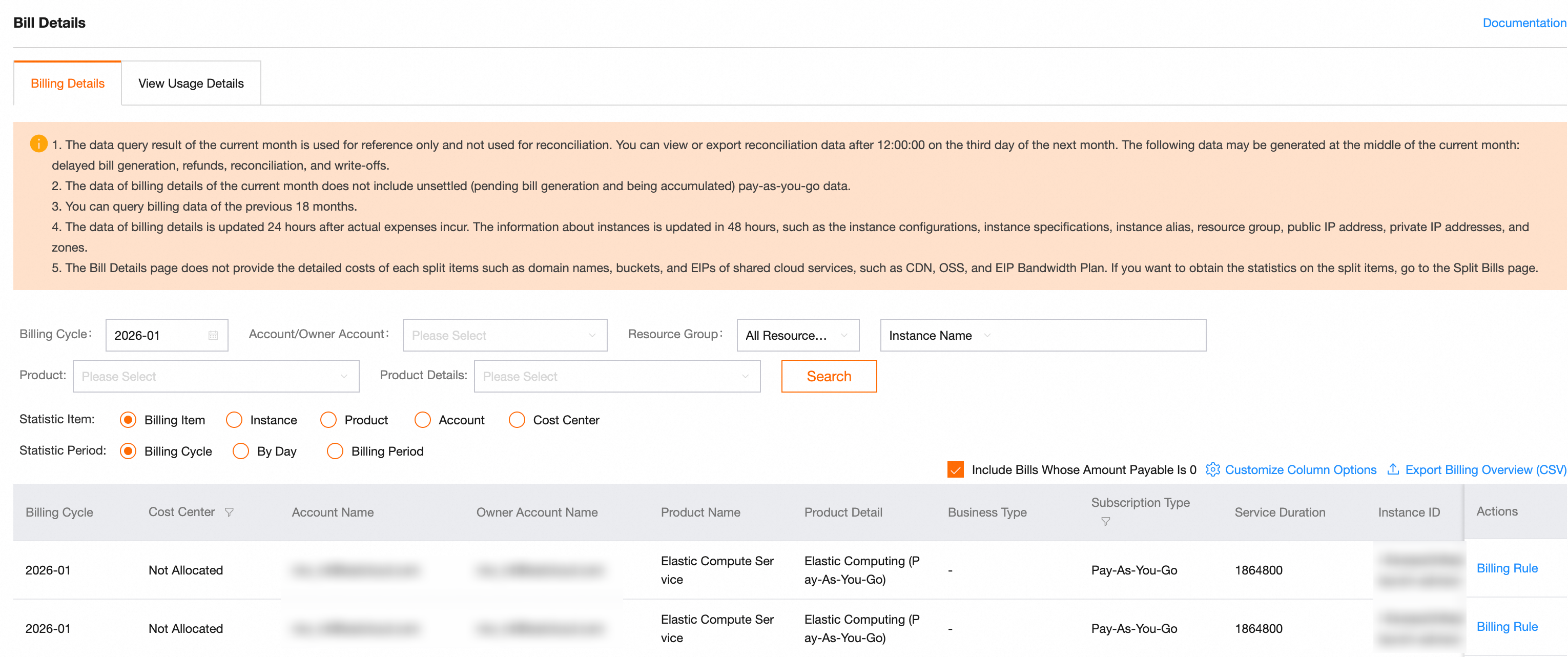Choose the By Day statistic period

pos(241,451)
